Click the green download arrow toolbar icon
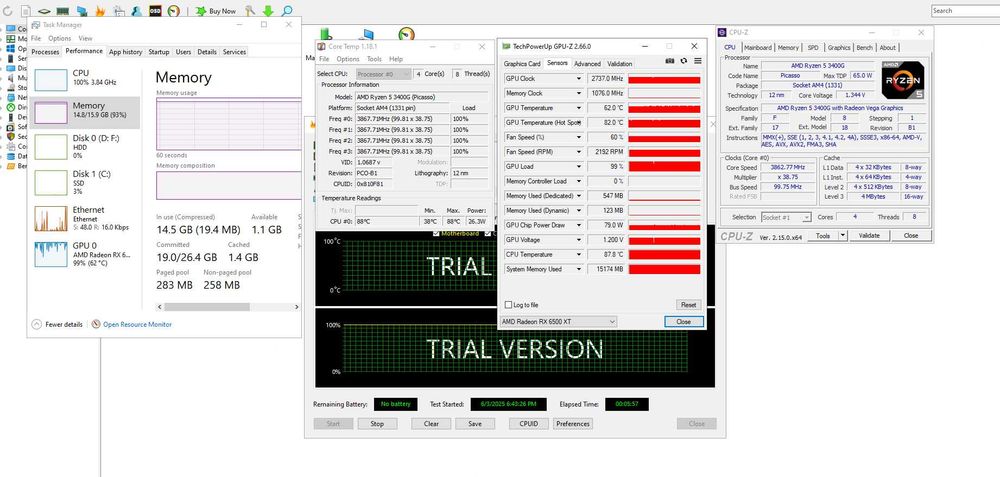The height and width of the screenshot is (477, 1000). 268,11
